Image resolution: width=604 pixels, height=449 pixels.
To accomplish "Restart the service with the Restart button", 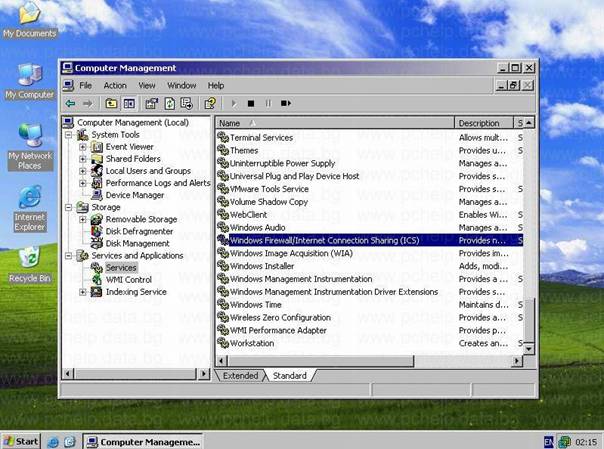I will (286, 103).
